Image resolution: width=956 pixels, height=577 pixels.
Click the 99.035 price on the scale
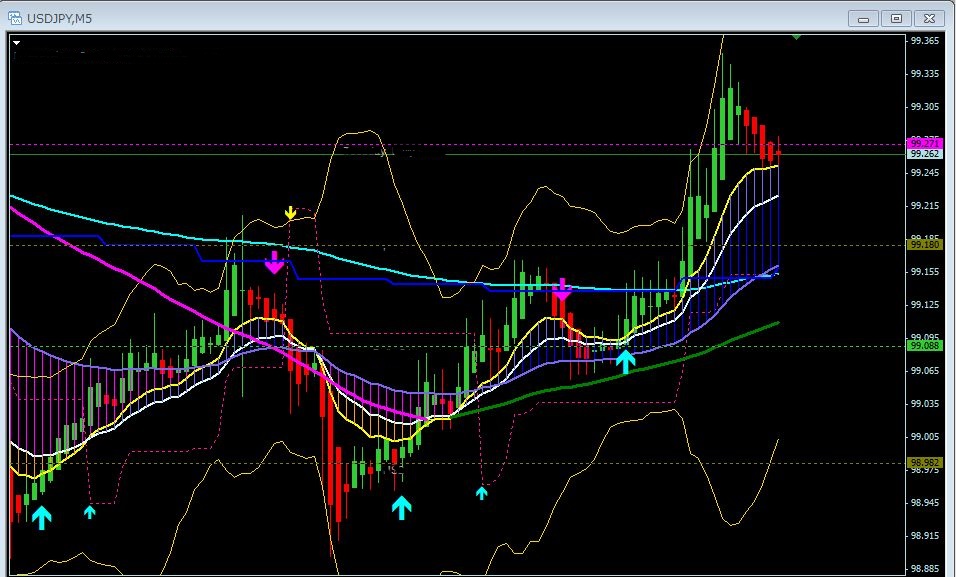tap(925, 403)
